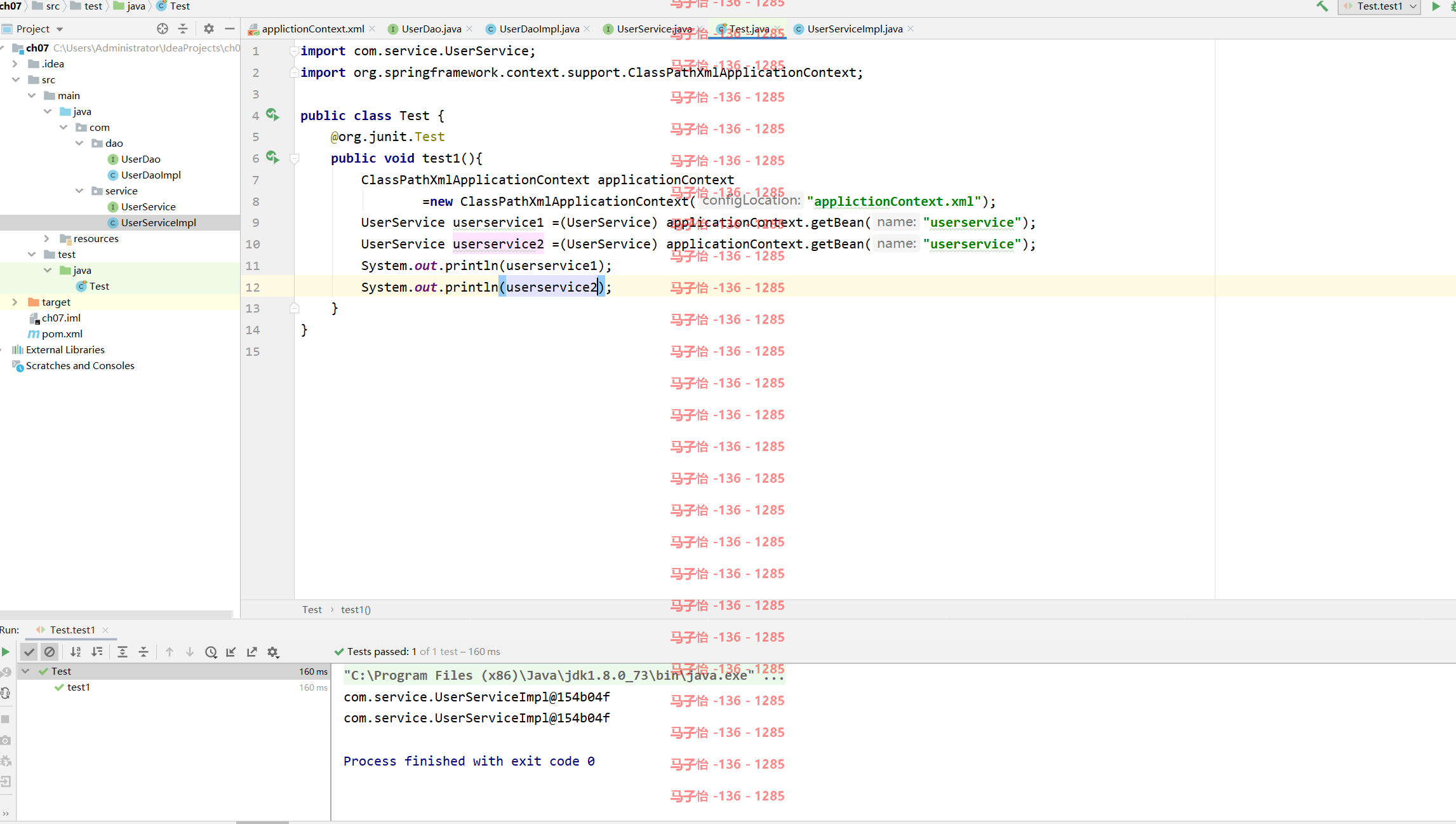Image resolution: width=1456 pixels, height=824 pixels.
Task: Open test runner settings gear
Action: click(273, 651)
